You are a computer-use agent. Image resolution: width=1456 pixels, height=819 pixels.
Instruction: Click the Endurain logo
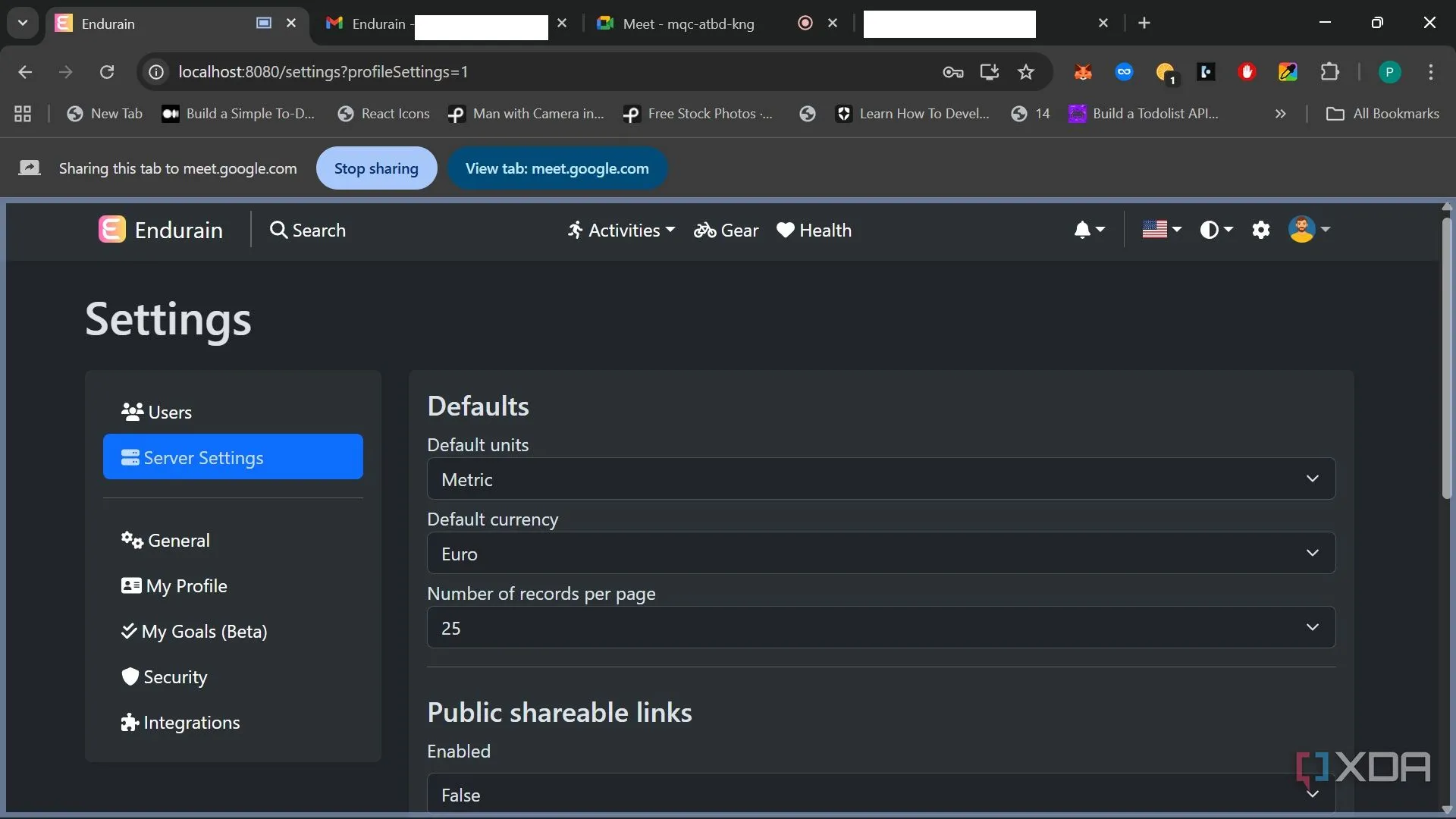click(x=111, y=230)
